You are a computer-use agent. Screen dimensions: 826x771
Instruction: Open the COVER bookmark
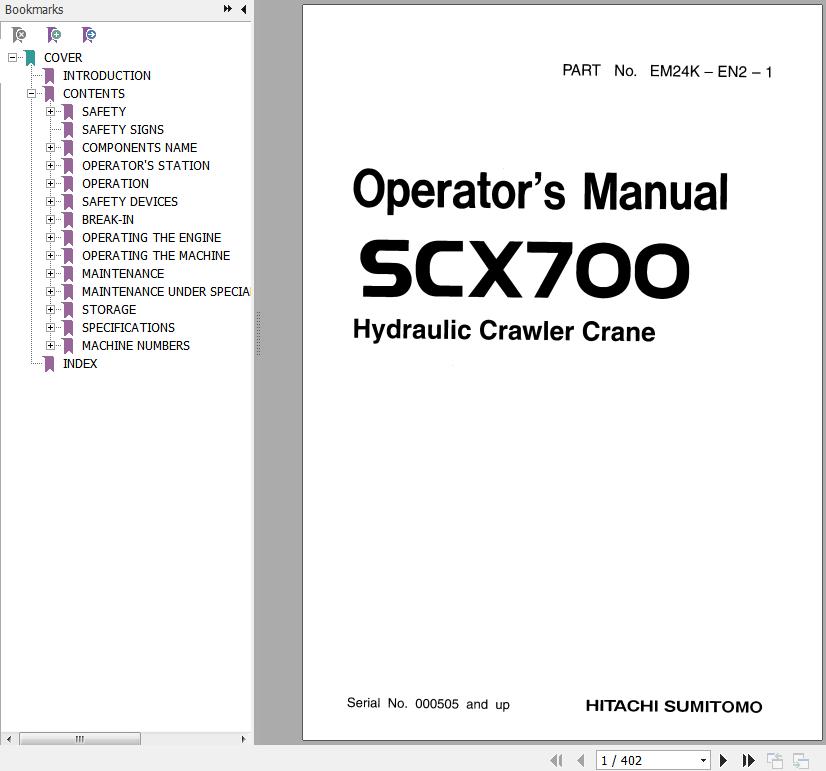coord(63,58)
